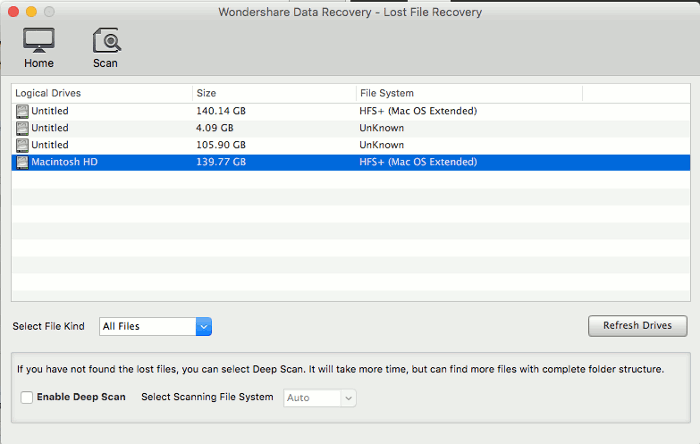Click HFS+ file system of Macintosh HD

click(418, 162)
